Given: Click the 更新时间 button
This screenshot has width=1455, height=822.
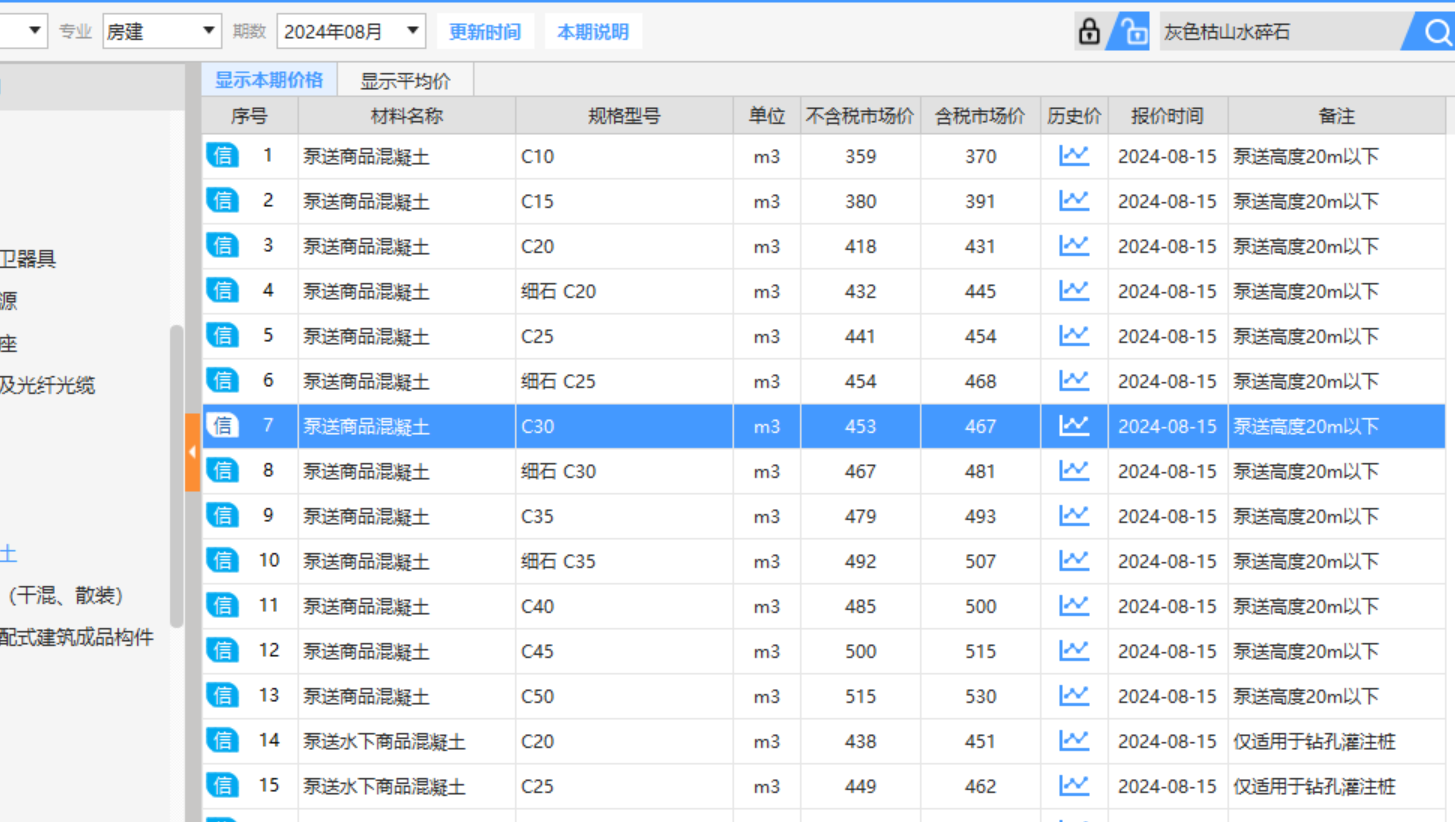Looking at the screenshot, I should click(485, 32).
